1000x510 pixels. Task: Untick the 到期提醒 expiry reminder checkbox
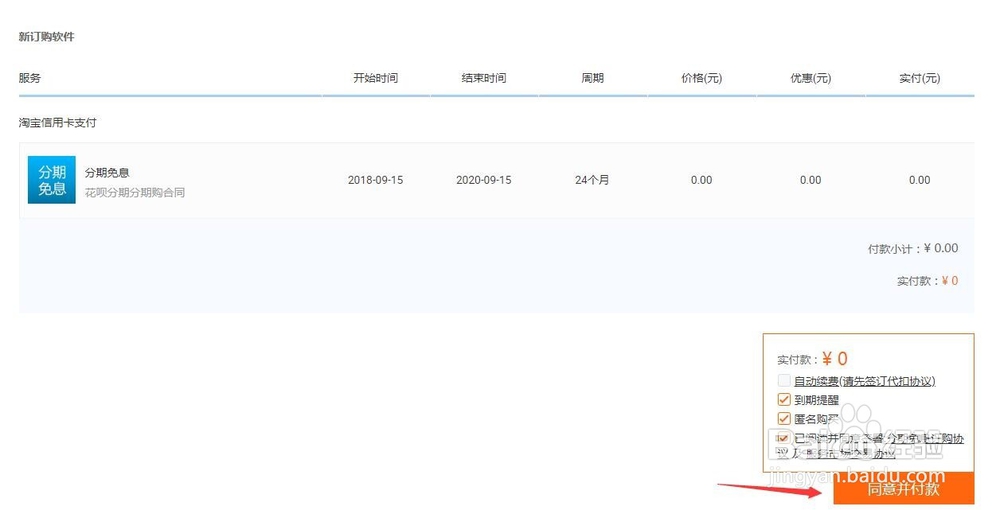[784, 400]
